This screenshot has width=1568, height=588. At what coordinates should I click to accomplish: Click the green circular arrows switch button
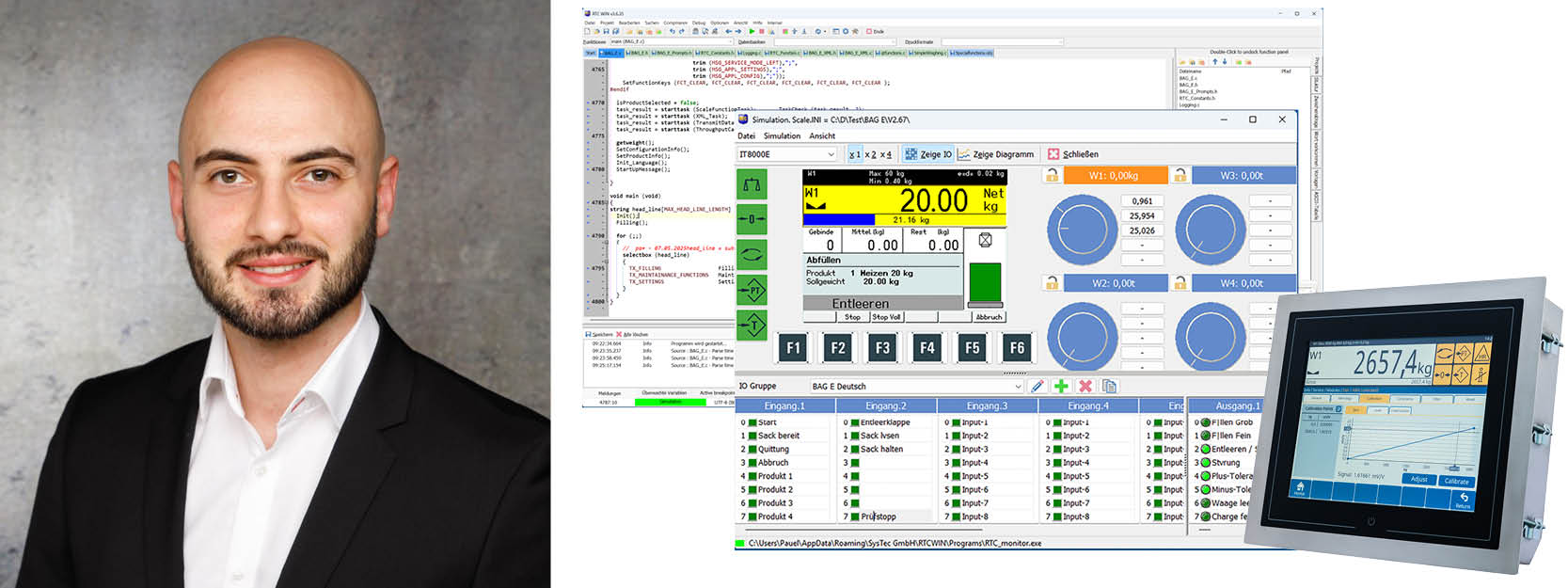tap(752, 254)
